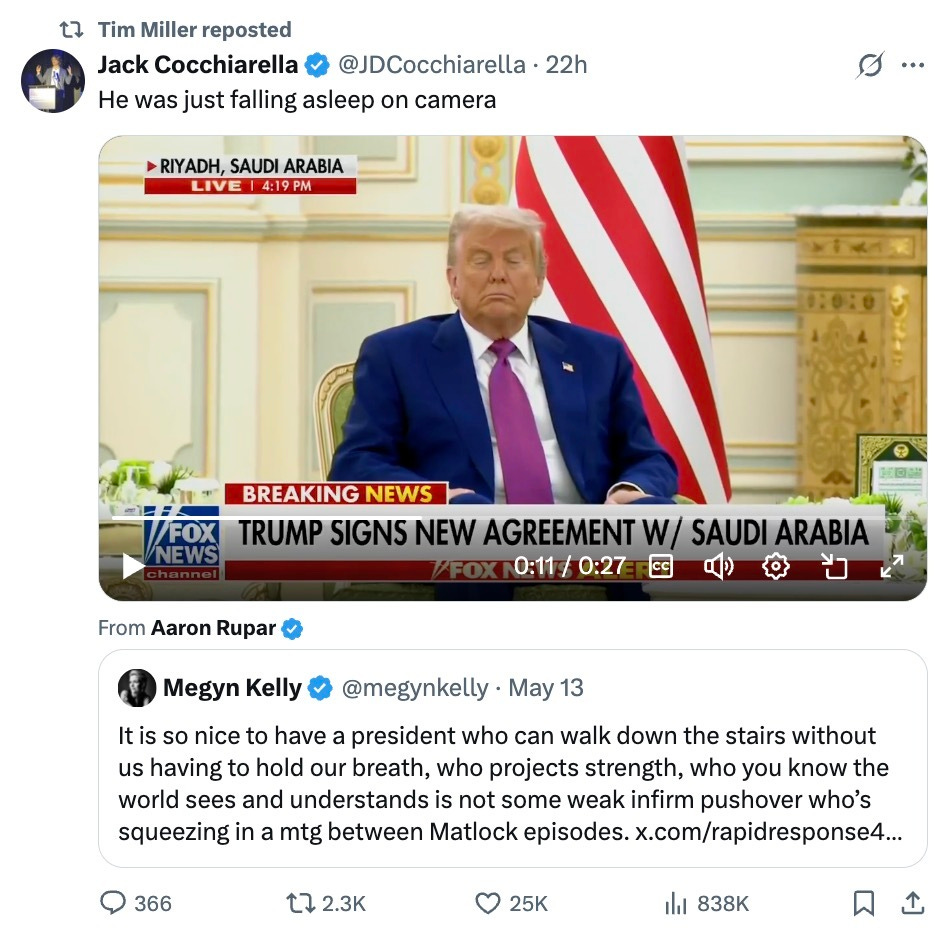This screenshot has width=942, height=936.
Task: Open Jack Cocchiarella's profile avatar
Action: click(x=53, y=81)
